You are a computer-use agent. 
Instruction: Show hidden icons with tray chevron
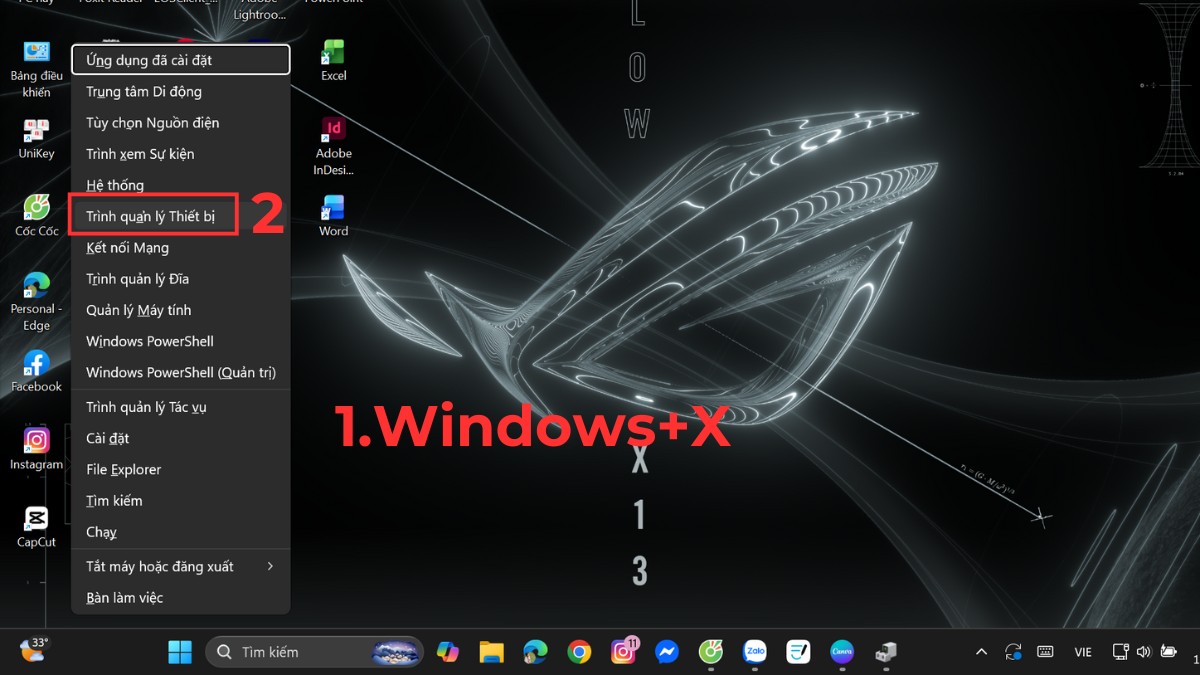pyautogui.click(x=982, y=652)
